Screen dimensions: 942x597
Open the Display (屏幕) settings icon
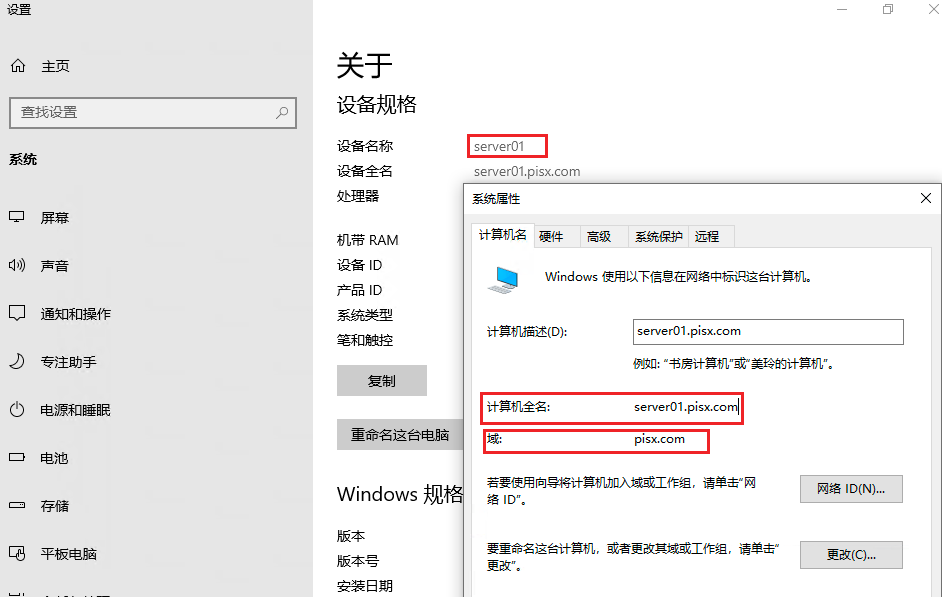point(17,218)
